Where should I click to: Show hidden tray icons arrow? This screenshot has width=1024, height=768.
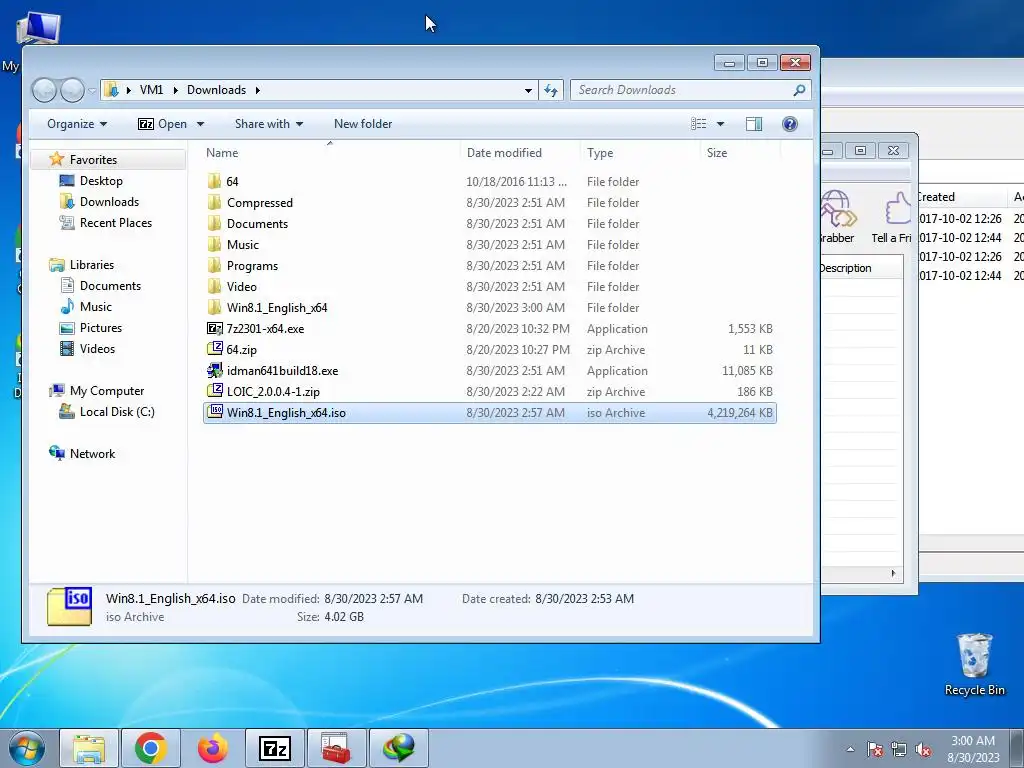[850, 749]
